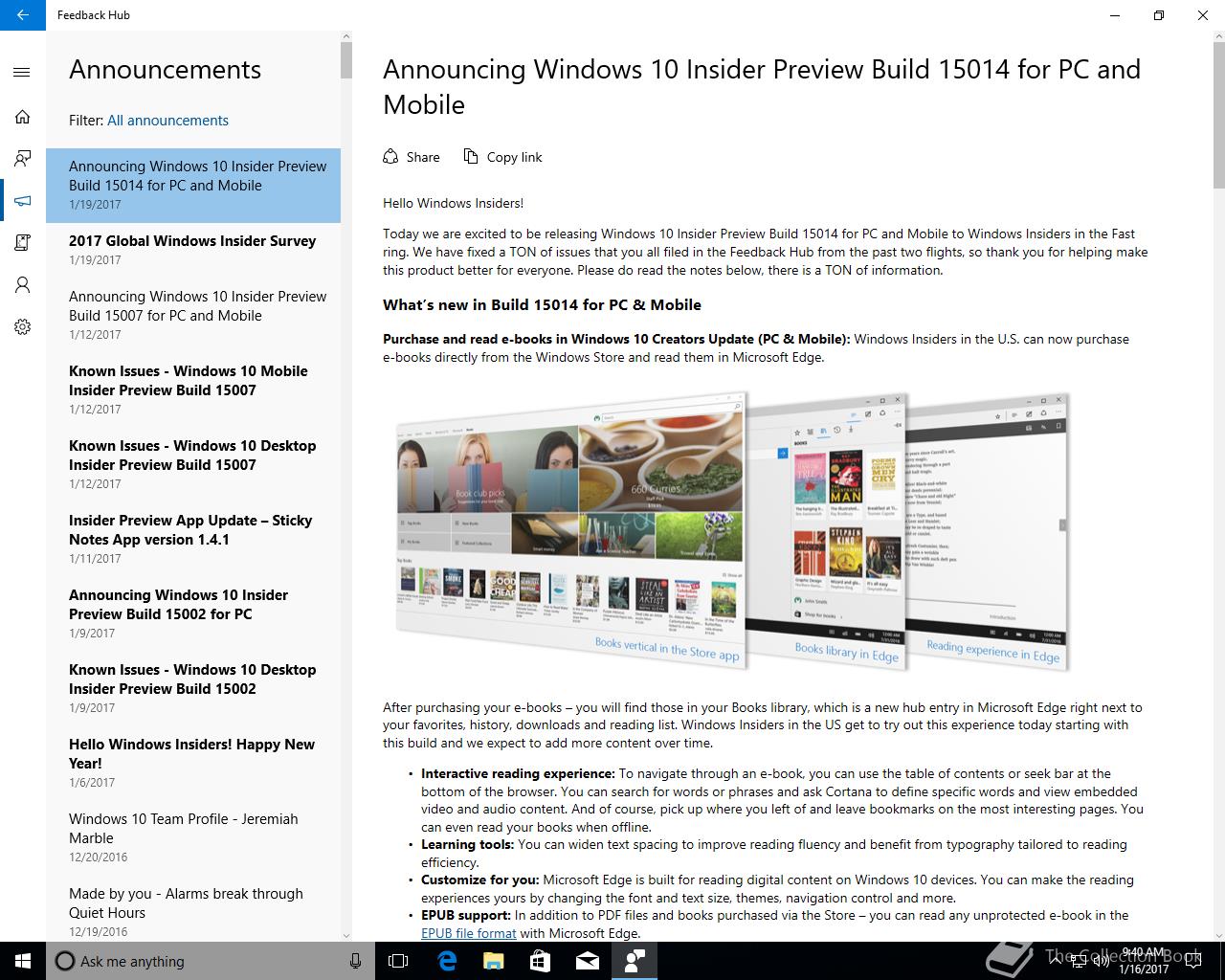Open the Feedback section icon
Viewport: 1225px width, 980px height.
pos(22,159)
